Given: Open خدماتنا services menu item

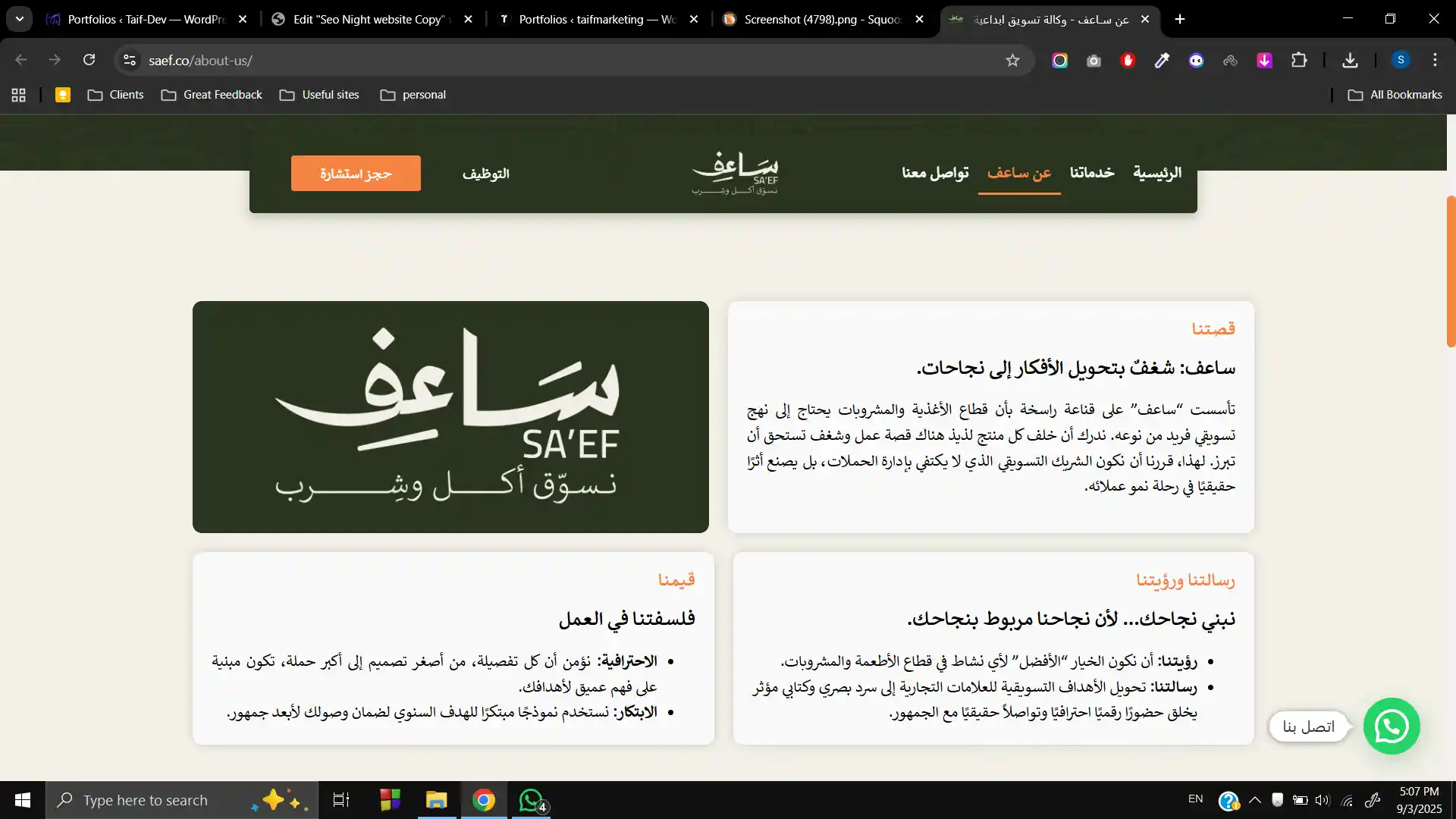Looking at the screenshot, I should 1092,173.
